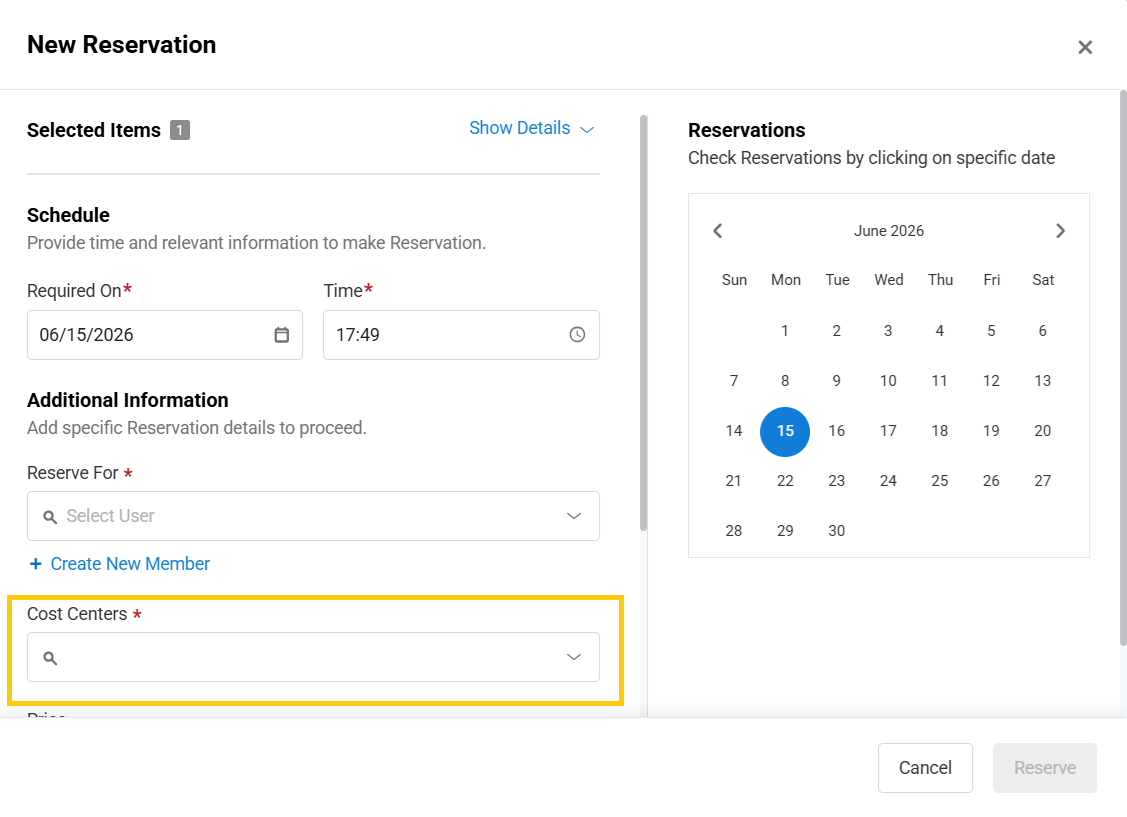Select June 15 highlighted date
Screen dimensions: 1127x817
pos(785,431)
